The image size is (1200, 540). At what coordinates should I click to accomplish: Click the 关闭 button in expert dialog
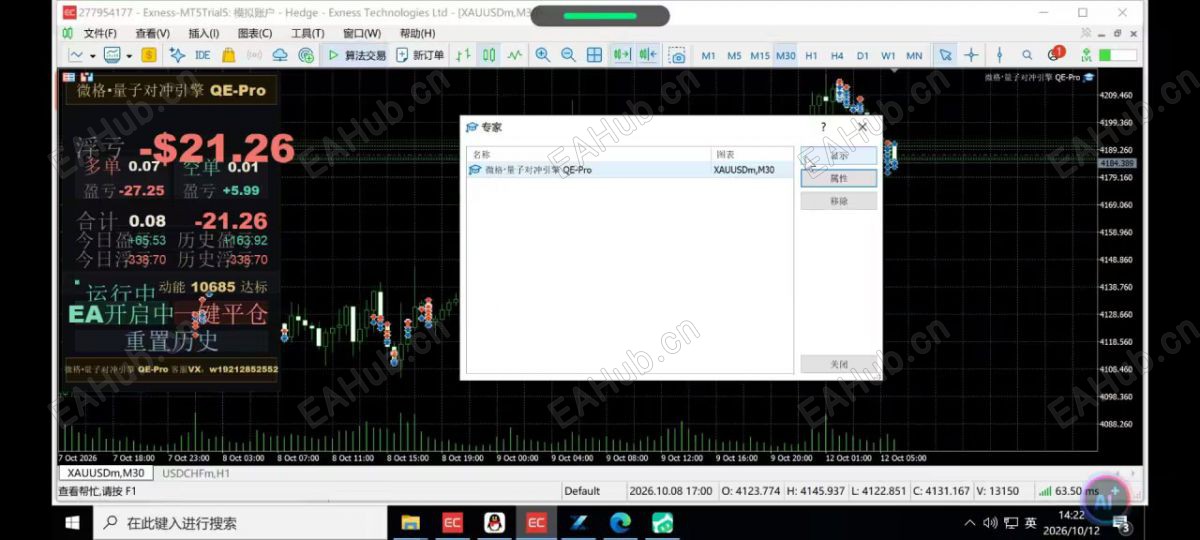point(838,365)
